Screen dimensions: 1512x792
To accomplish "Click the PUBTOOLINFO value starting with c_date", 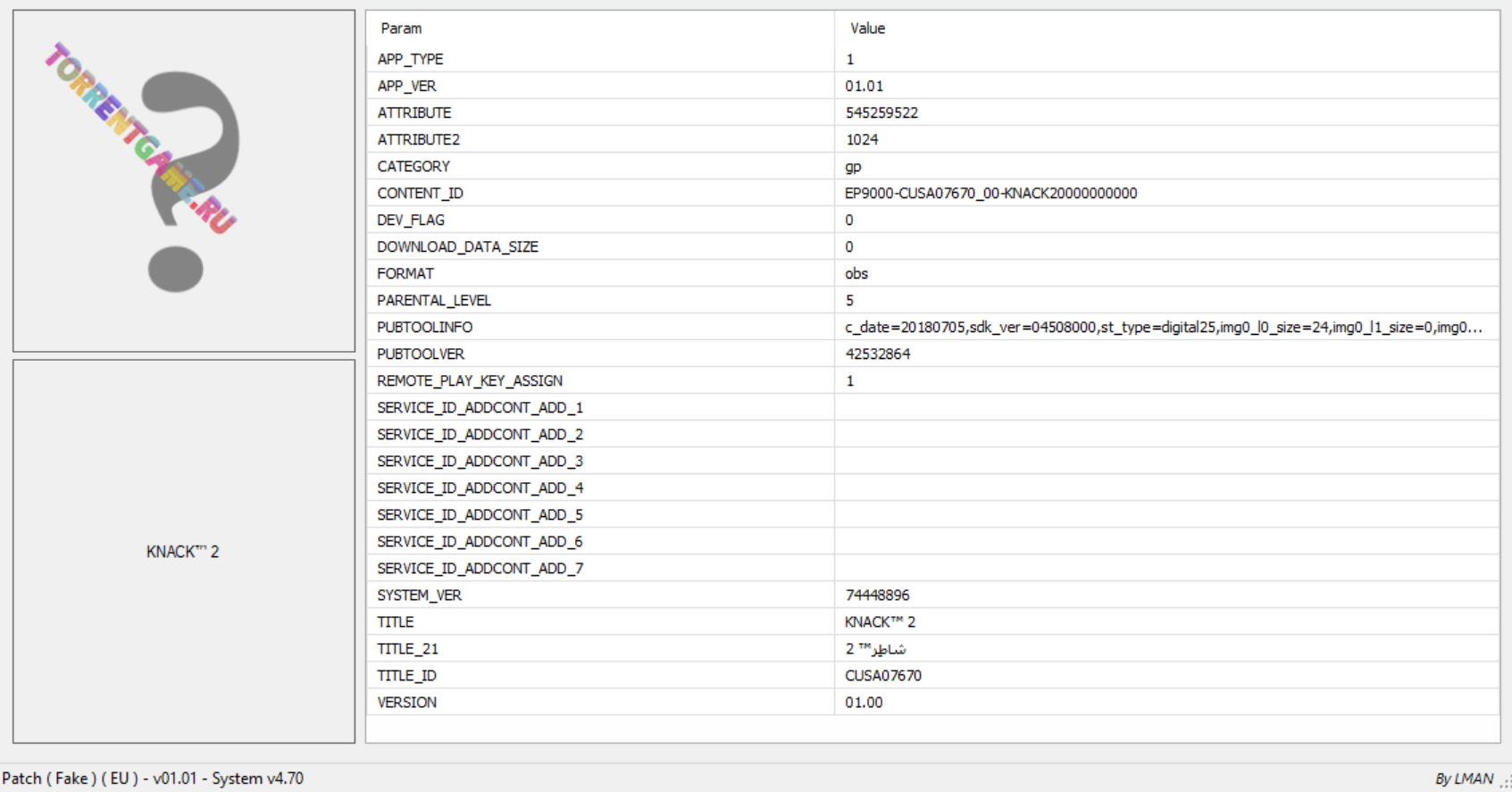I will (x=1163, y=327).
